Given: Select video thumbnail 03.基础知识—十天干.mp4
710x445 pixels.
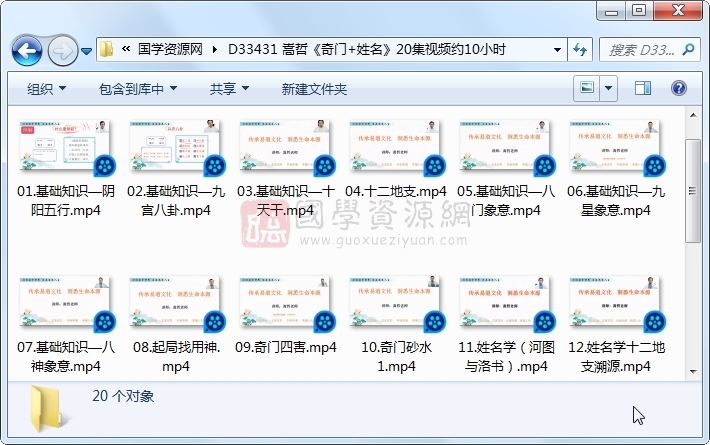Looking at the screenshot, I should 284,146.
